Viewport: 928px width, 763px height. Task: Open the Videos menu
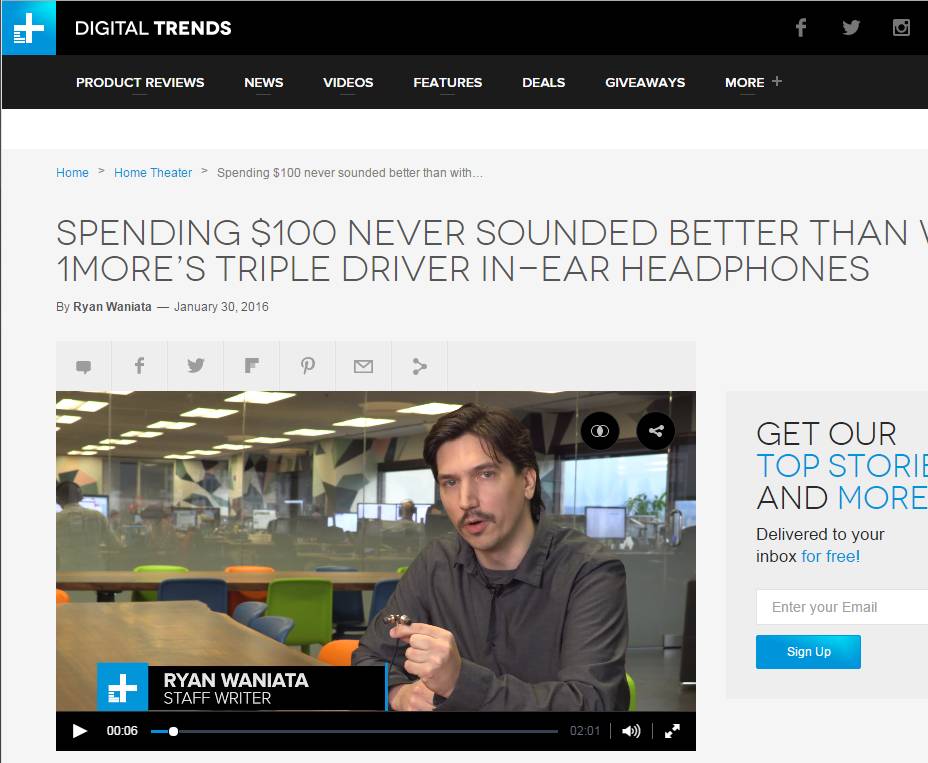point(348,82)
